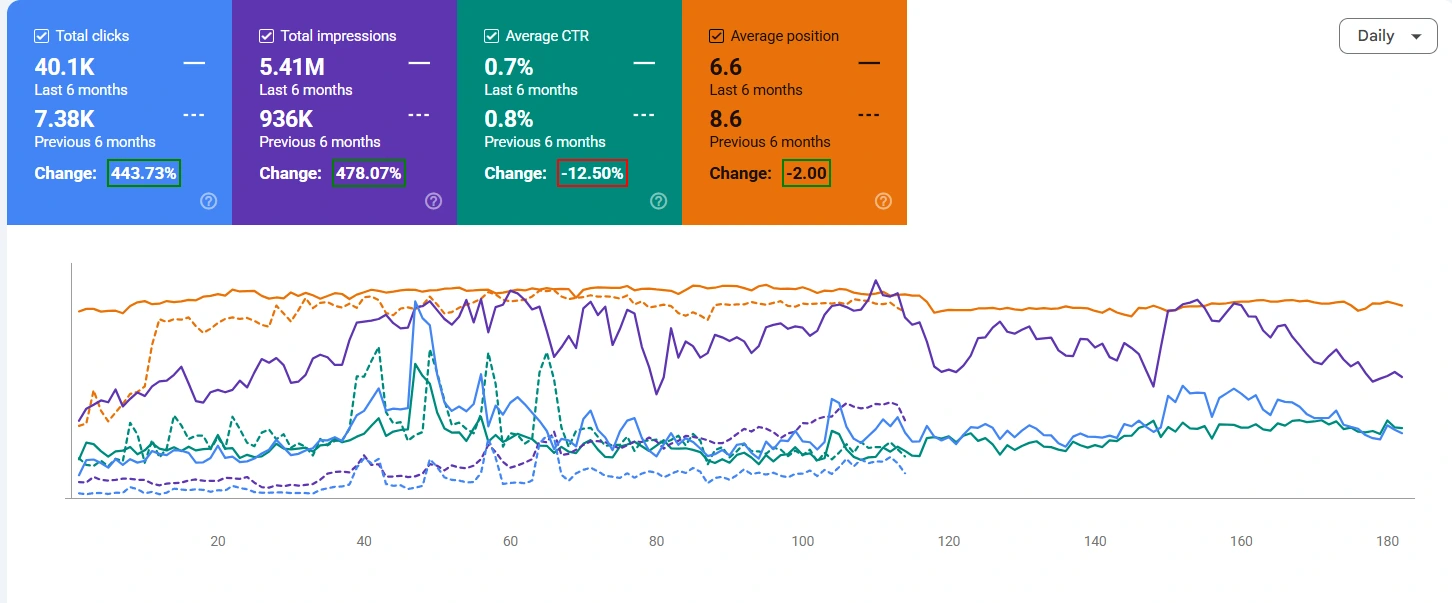Click solid line legend on Total clicks card
The image size is (1452, 603).
tap(194, 63)
